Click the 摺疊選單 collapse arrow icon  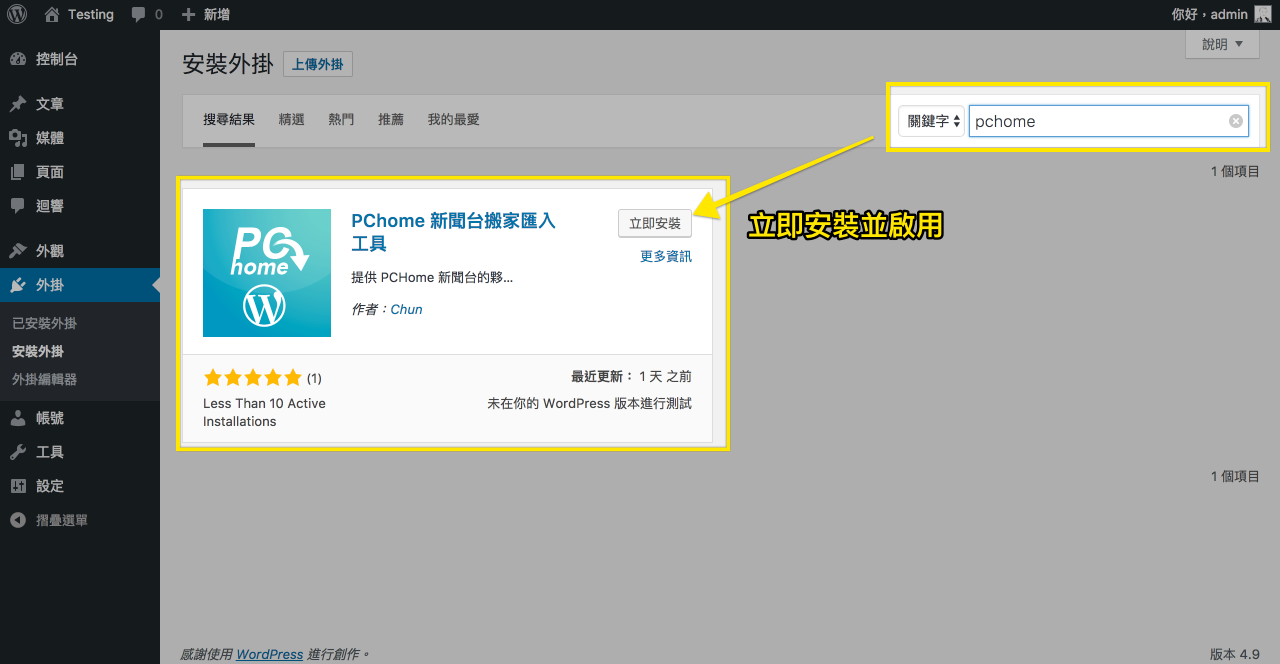[18, 520]
